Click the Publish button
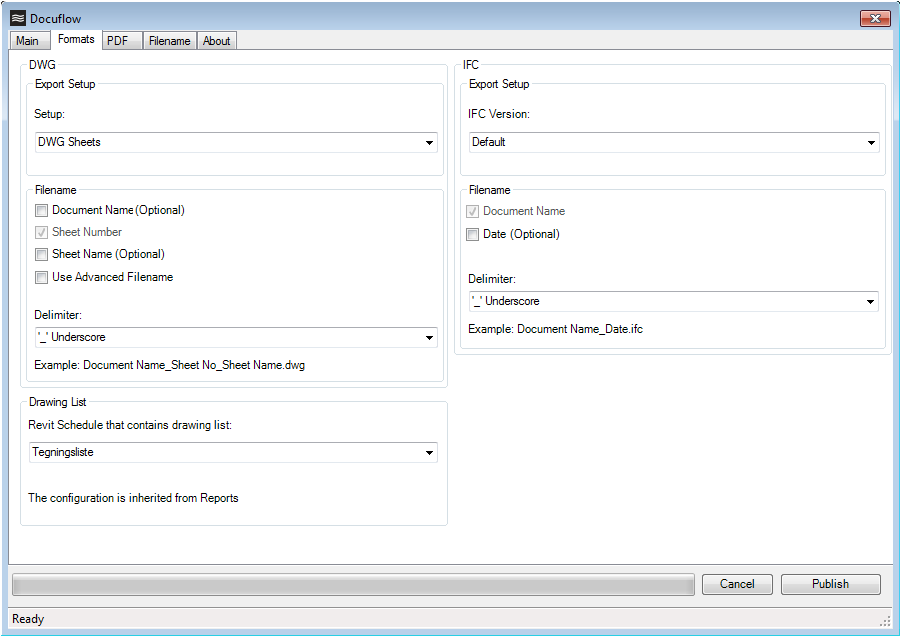Viewport: 901px width, 637px height. point(830,584)
